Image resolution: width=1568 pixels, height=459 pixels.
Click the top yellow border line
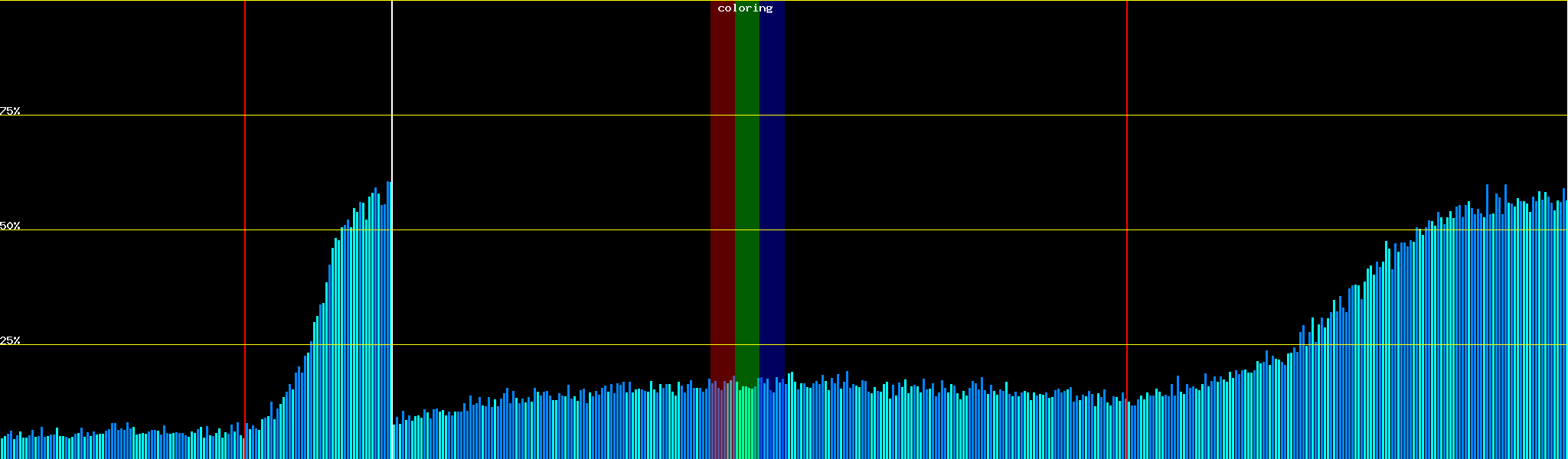coord(919,1)
